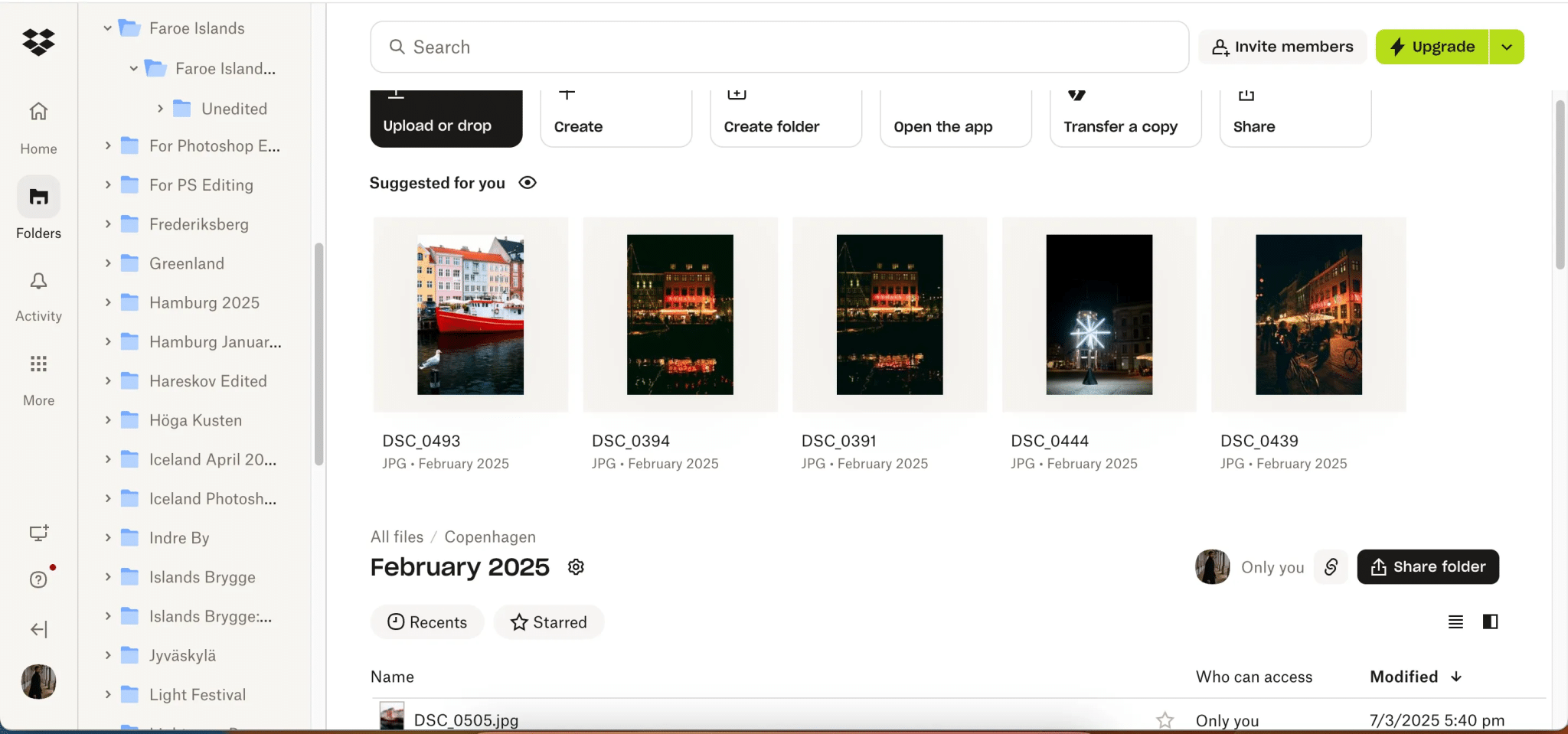Star the file DSC_0505.jpg
This screenshot has width=1568, height=734.
(x=1163, y=719)
